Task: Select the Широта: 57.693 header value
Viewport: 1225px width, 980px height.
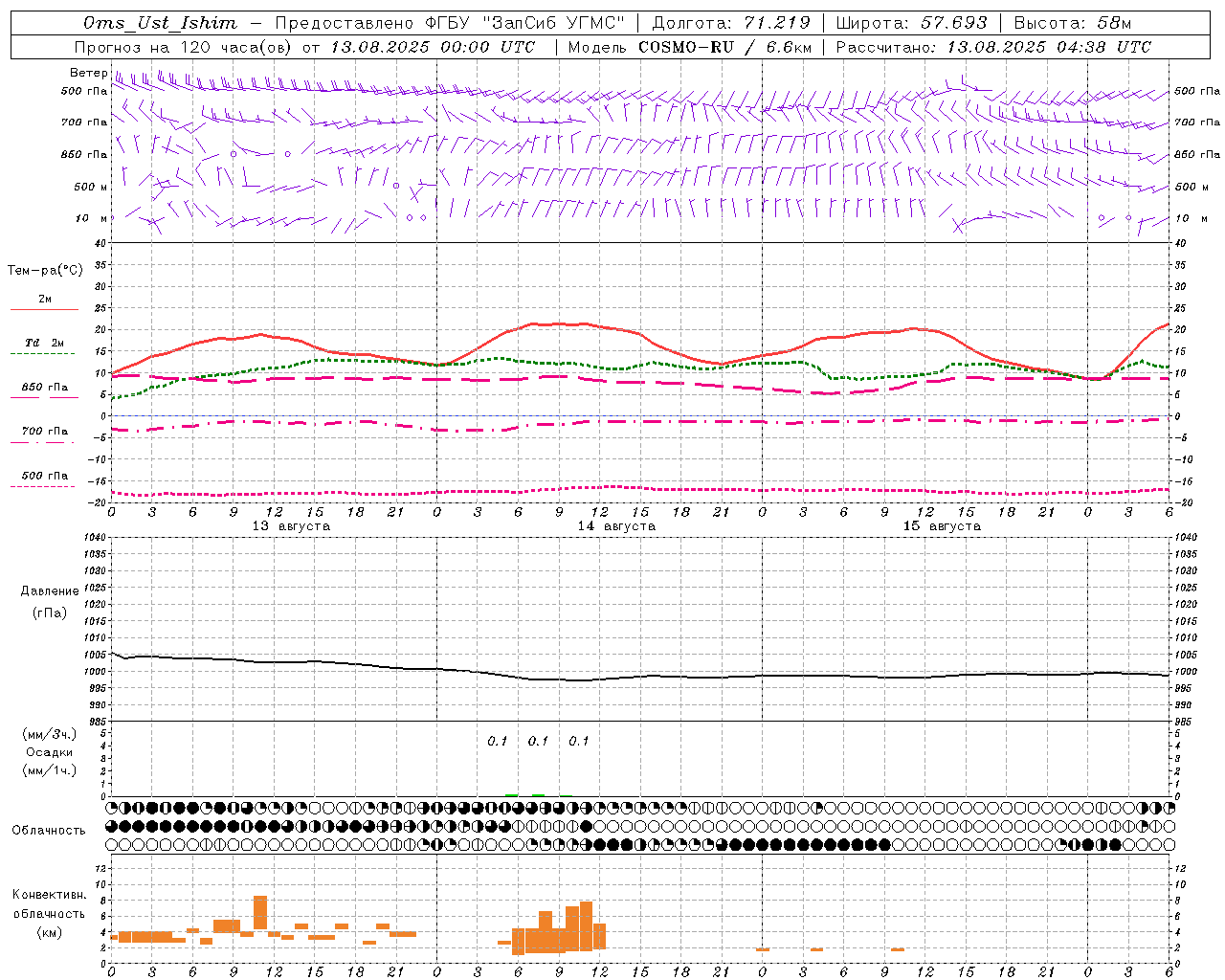Action: point(912,23)
